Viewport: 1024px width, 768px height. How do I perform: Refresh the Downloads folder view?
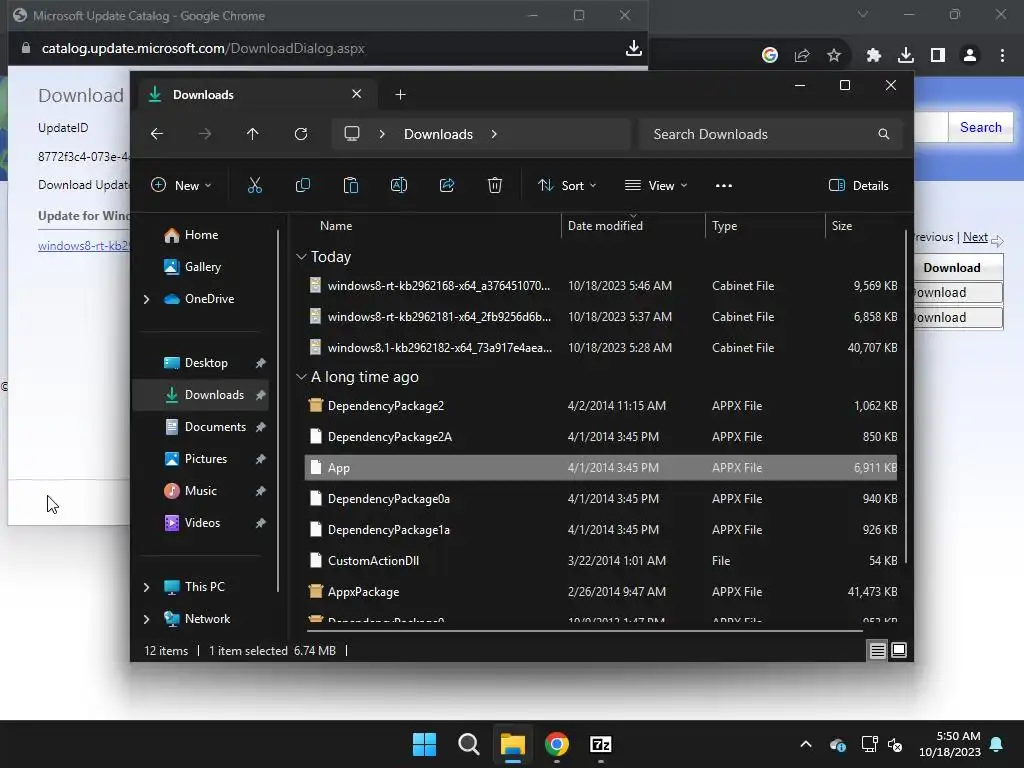tap(300, 134)
